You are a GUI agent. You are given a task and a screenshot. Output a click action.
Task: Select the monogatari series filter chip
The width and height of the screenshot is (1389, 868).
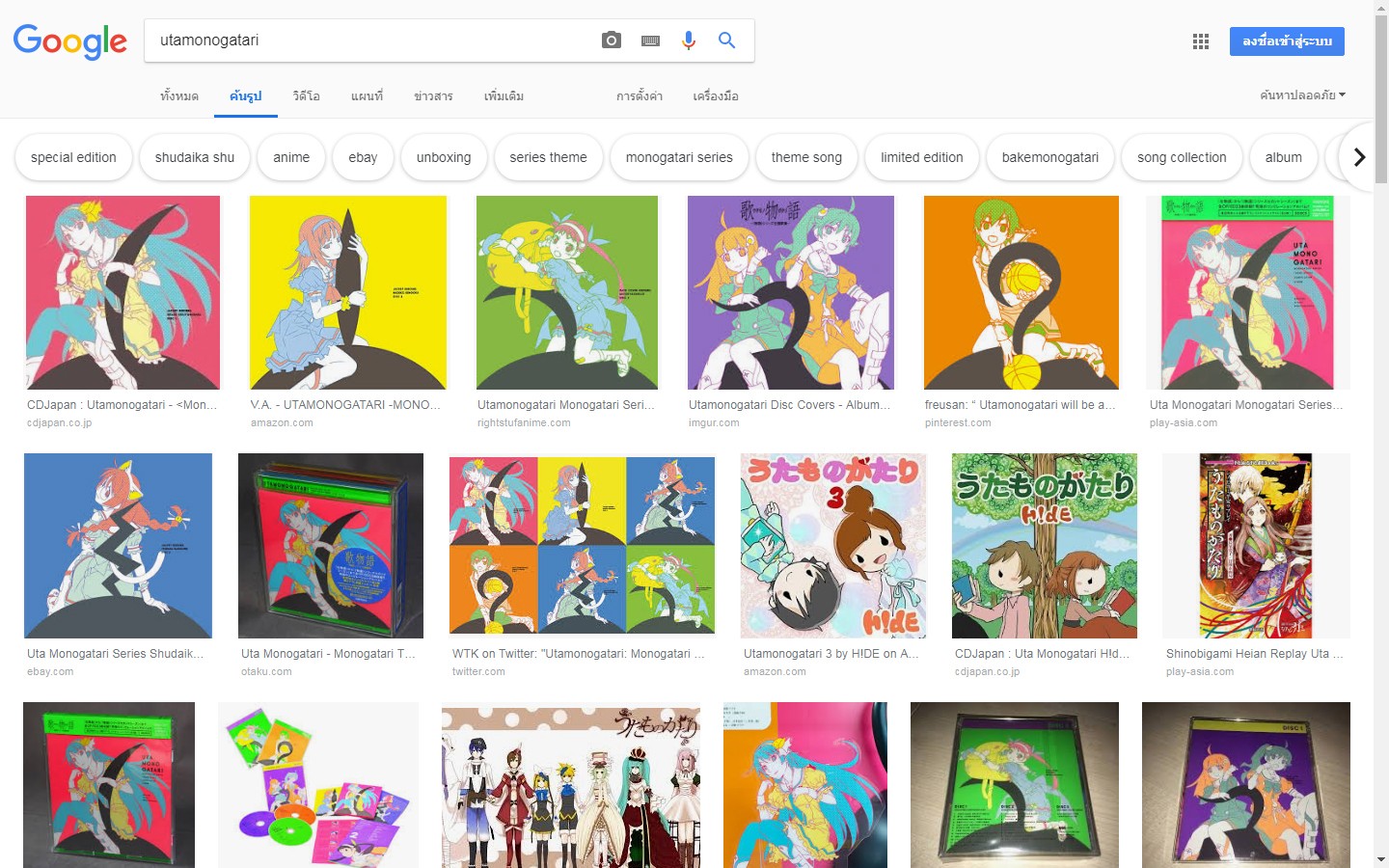pos(679,157)
